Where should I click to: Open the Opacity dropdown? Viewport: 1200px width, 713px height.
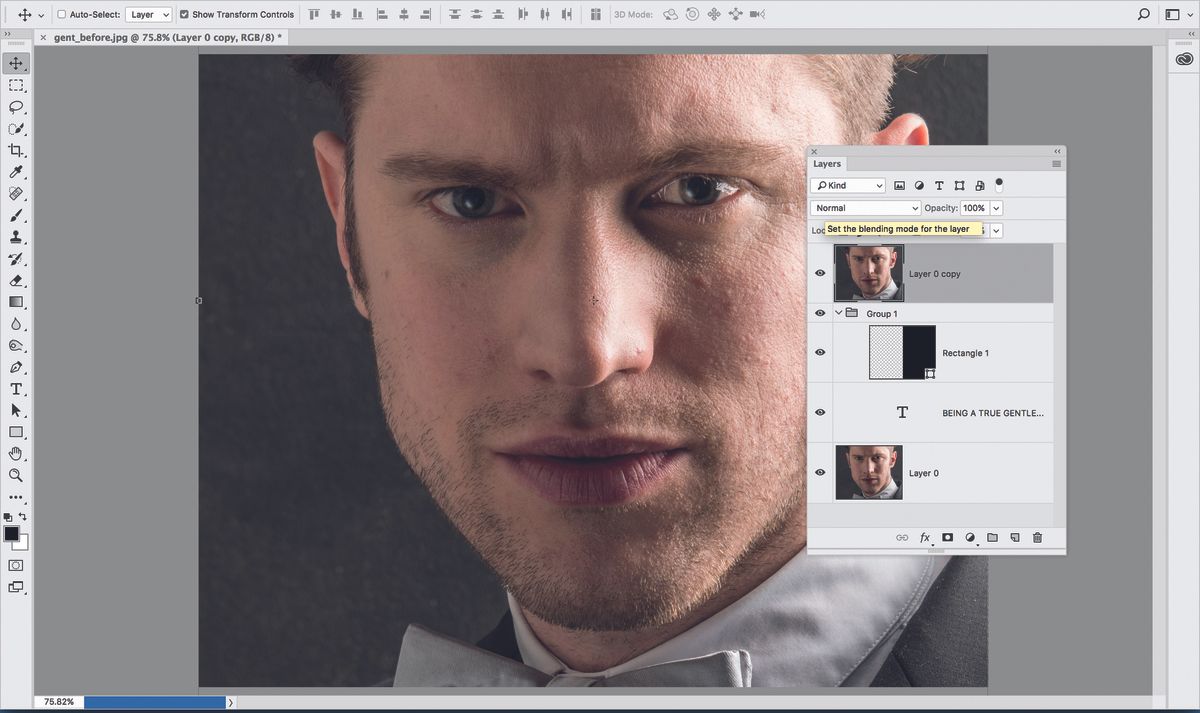click(995, 207)
